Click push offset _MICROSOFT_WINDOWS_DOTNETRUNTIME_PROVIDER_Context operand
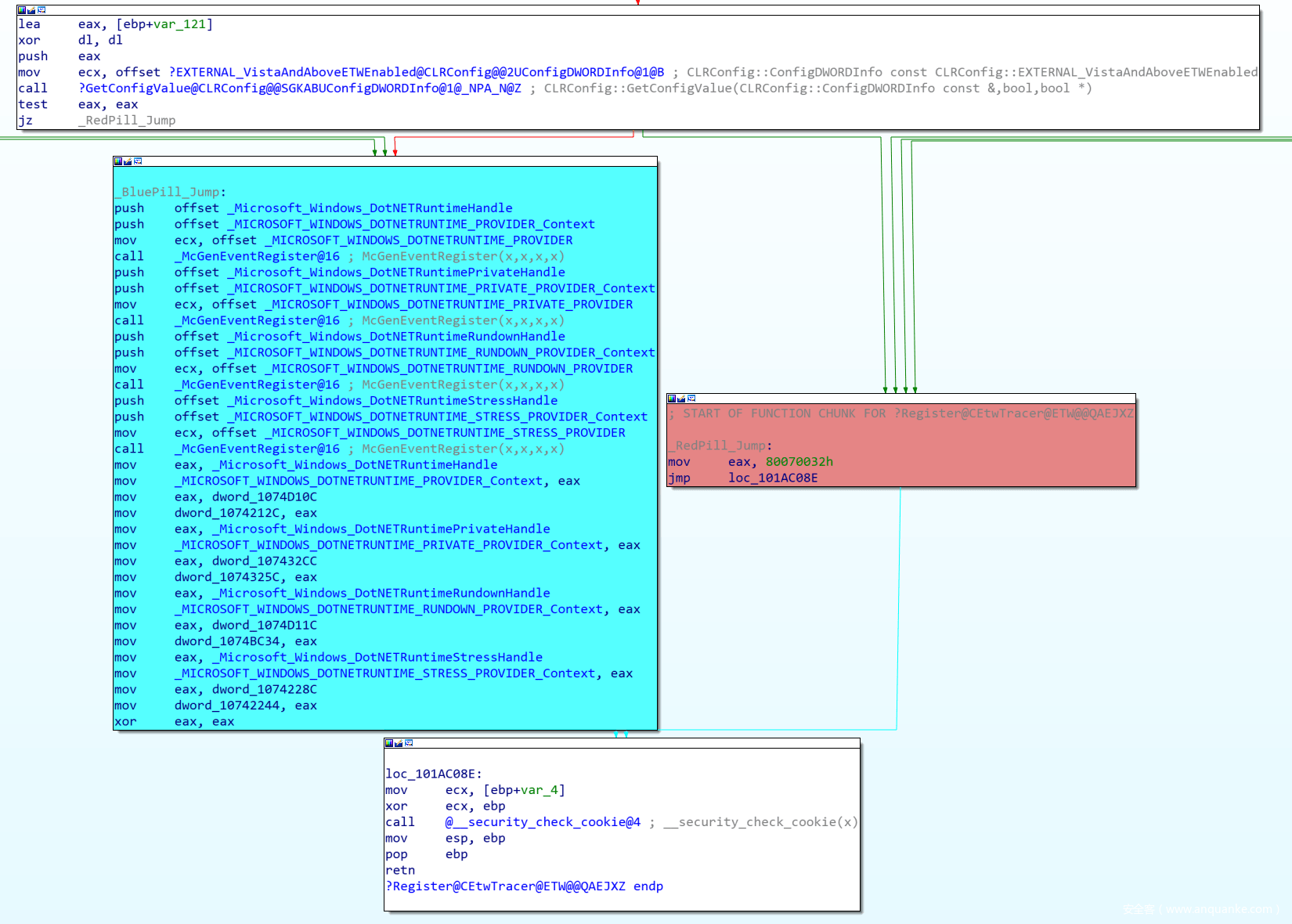1292x924 pixels. click(411, 224)
